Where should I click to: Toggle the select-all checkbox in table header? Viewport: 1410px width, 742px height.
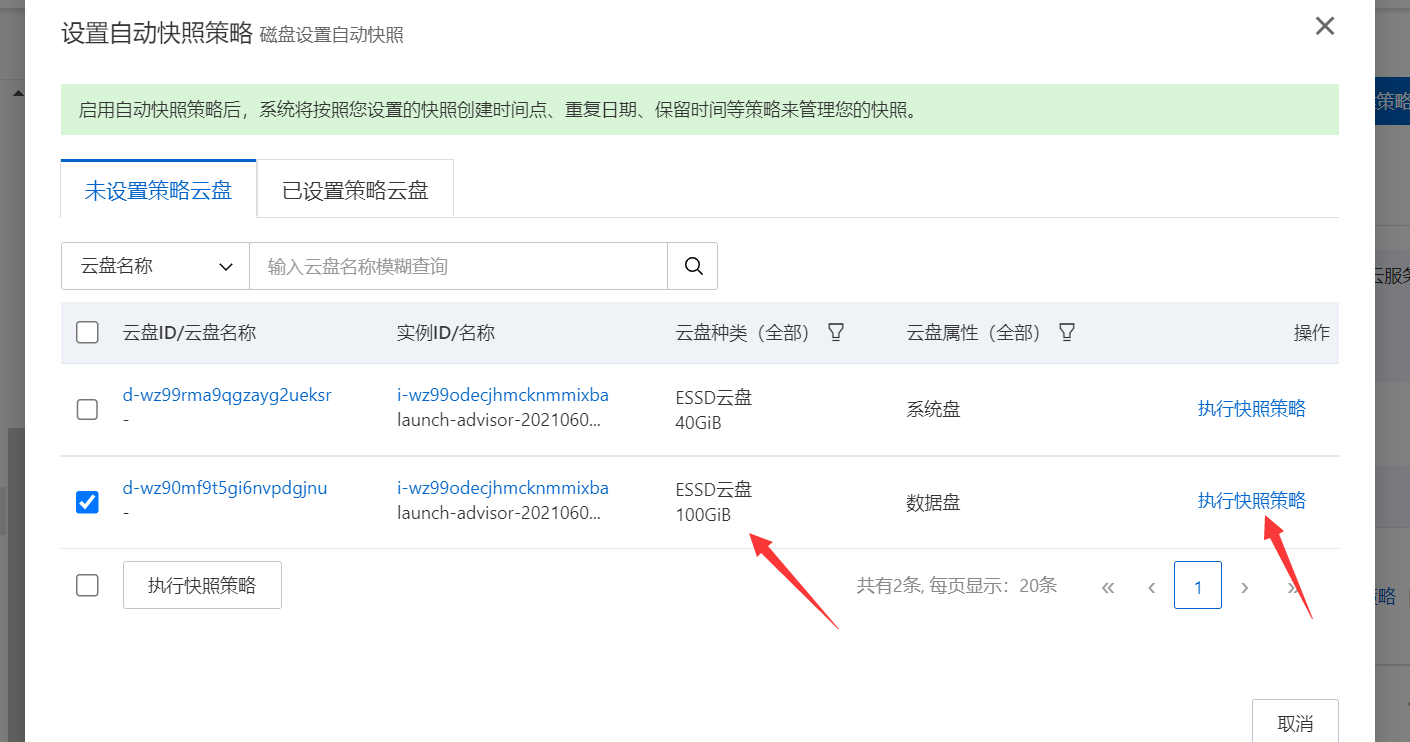pyautogui.click(x=87, y=333)
